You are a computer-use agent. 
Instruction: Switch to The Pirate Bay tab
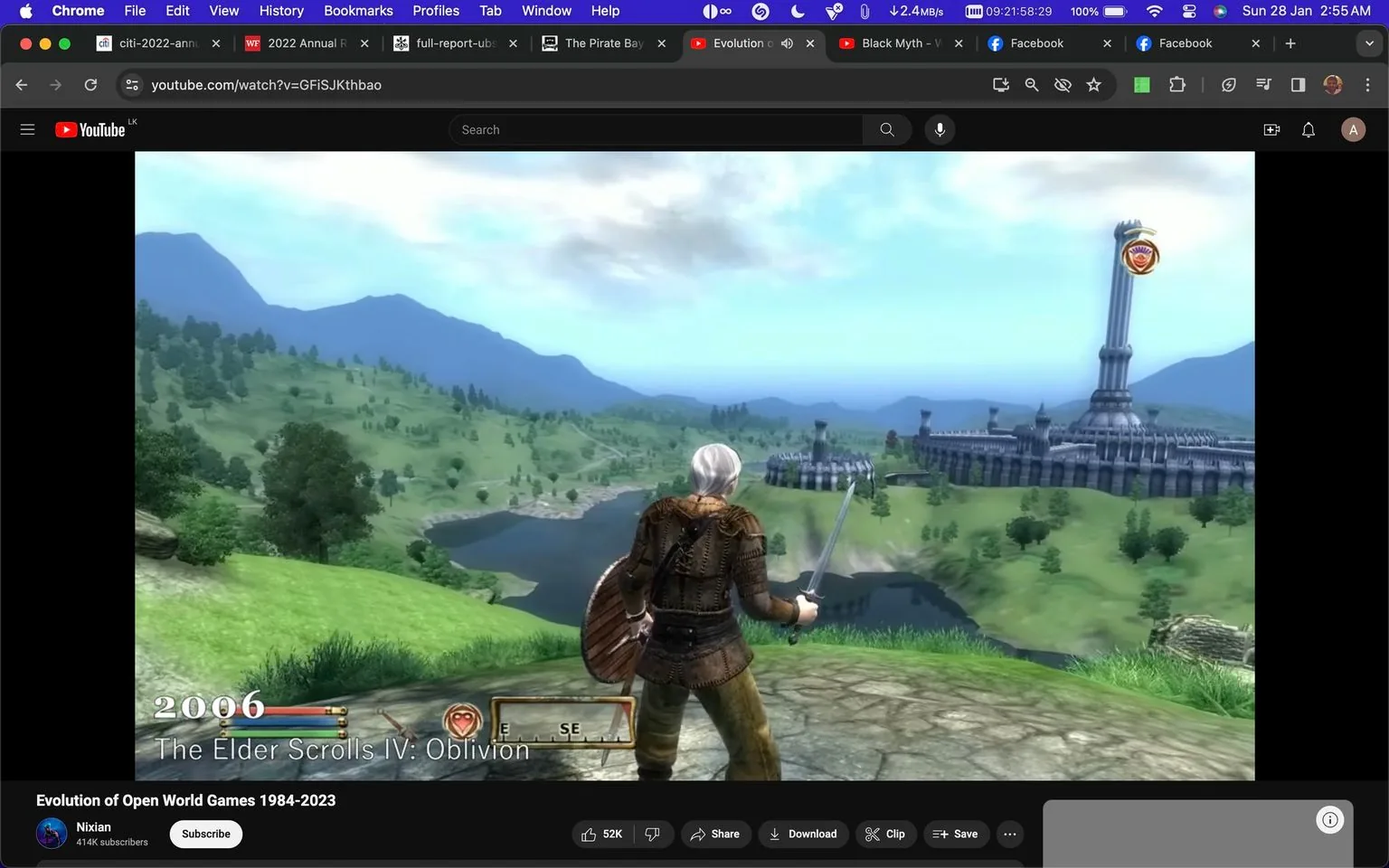[601, 42]
